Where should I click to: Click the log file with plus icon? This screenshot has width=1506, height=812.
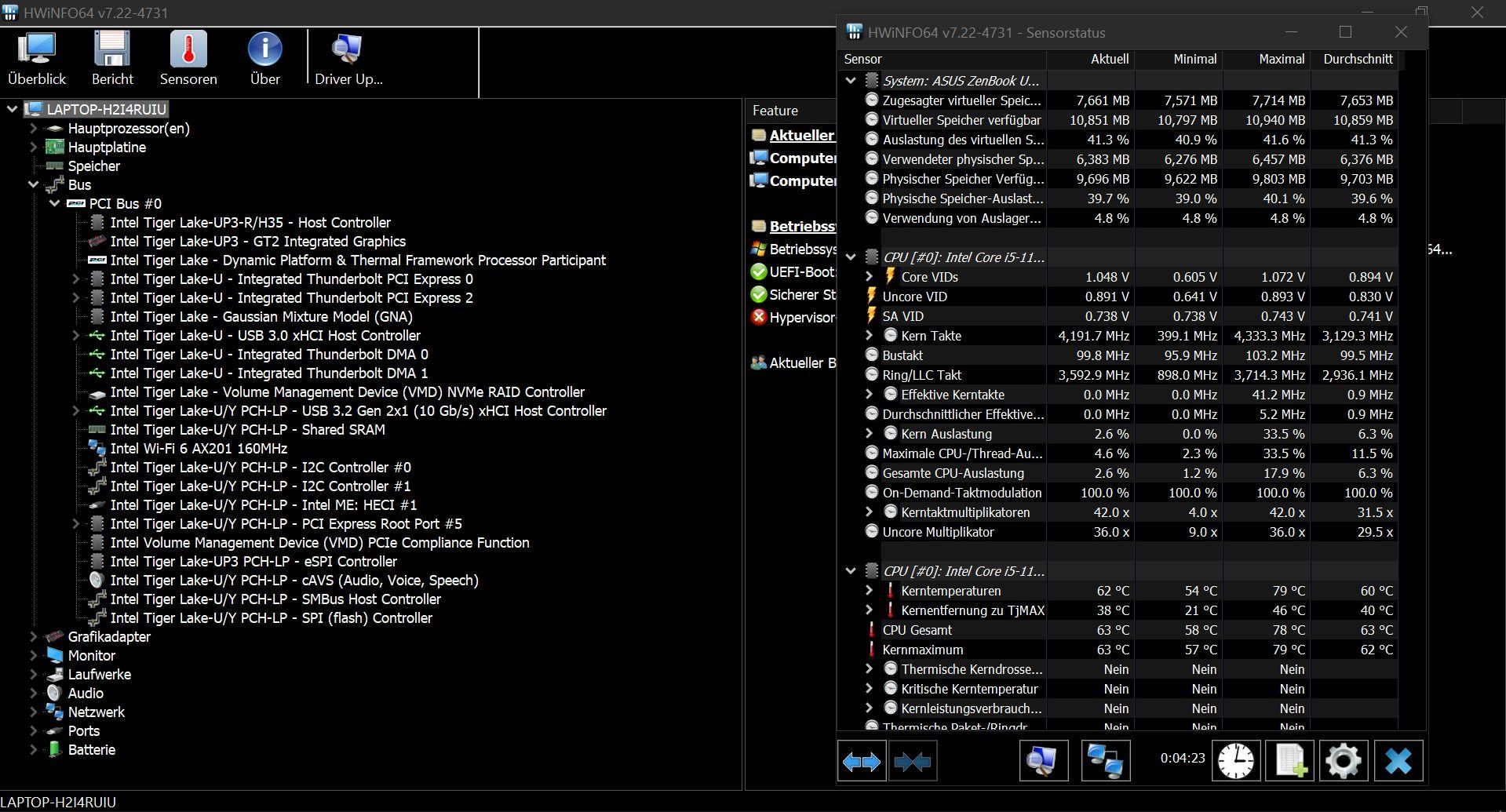coord(1290,761)
